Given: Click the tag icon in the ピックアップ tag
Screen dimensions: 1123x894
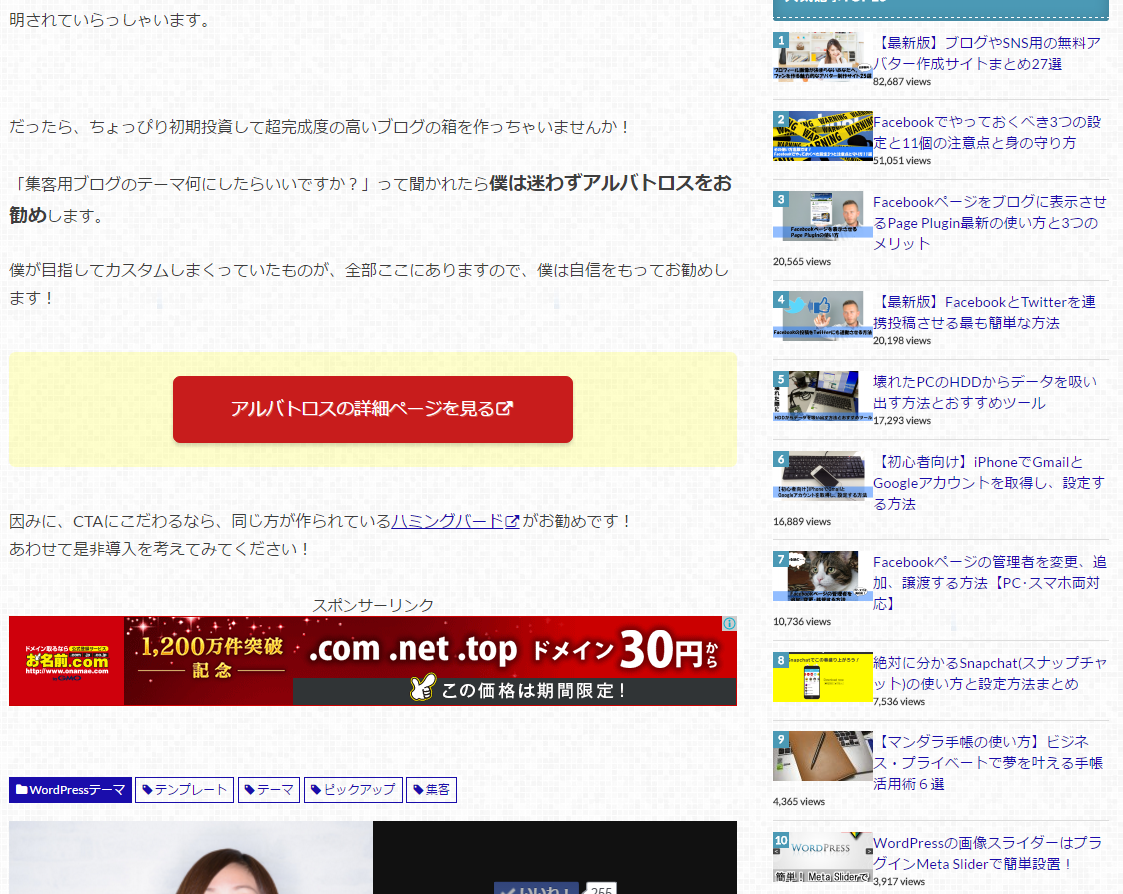Looking at the screenshot, I should 316,789.
